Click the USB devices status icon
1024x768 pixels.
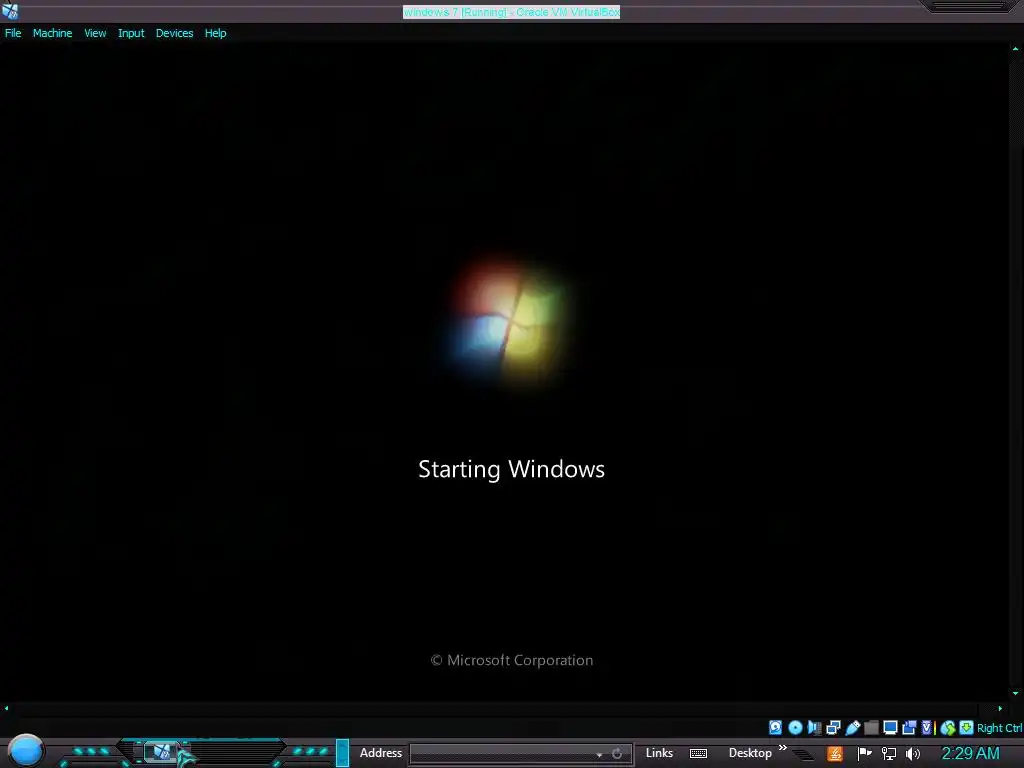click(x=853, y=728)
